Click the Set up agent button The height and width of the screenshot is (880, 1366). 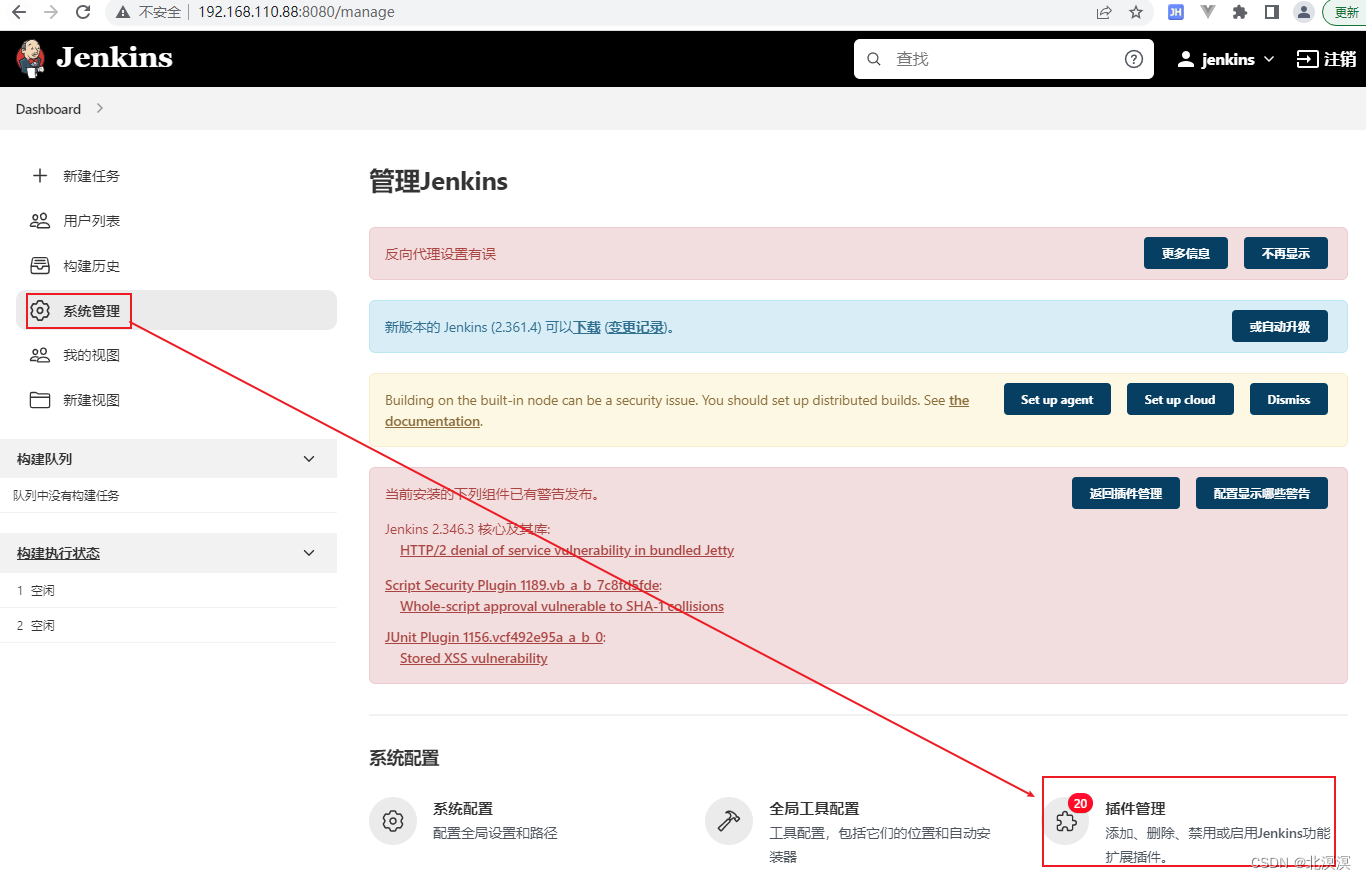click(1057, 399)
